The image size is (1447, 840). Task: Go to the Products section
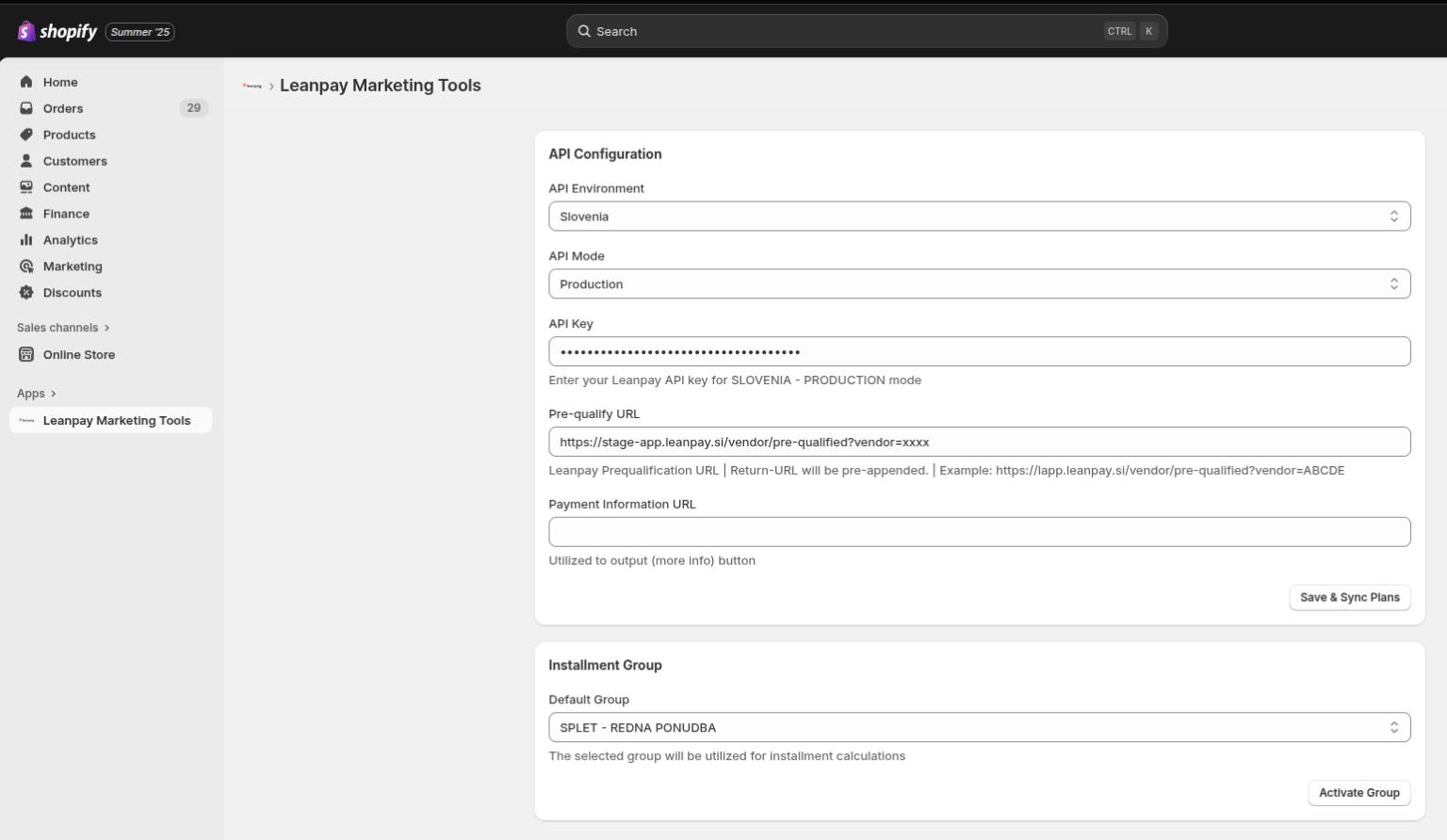(x=69, y=135)
